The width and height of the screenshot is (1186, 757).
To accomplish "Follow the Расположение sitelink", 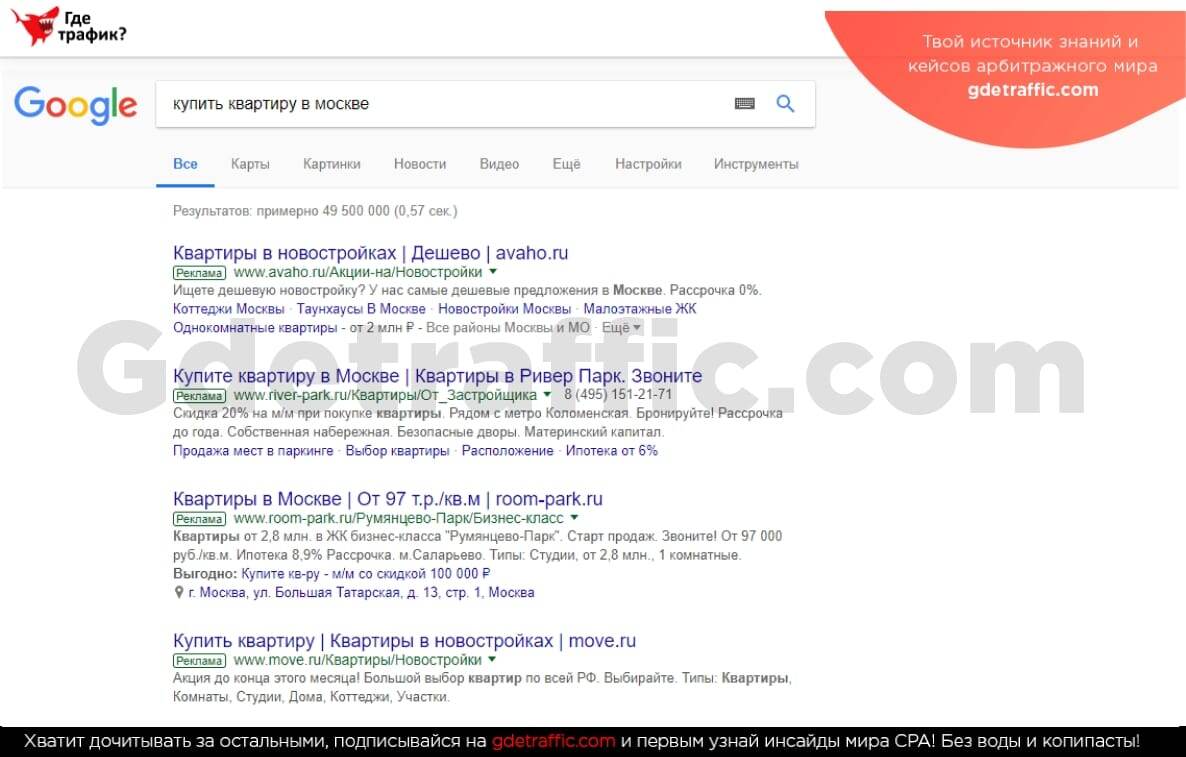I will (x=508, y=451).
